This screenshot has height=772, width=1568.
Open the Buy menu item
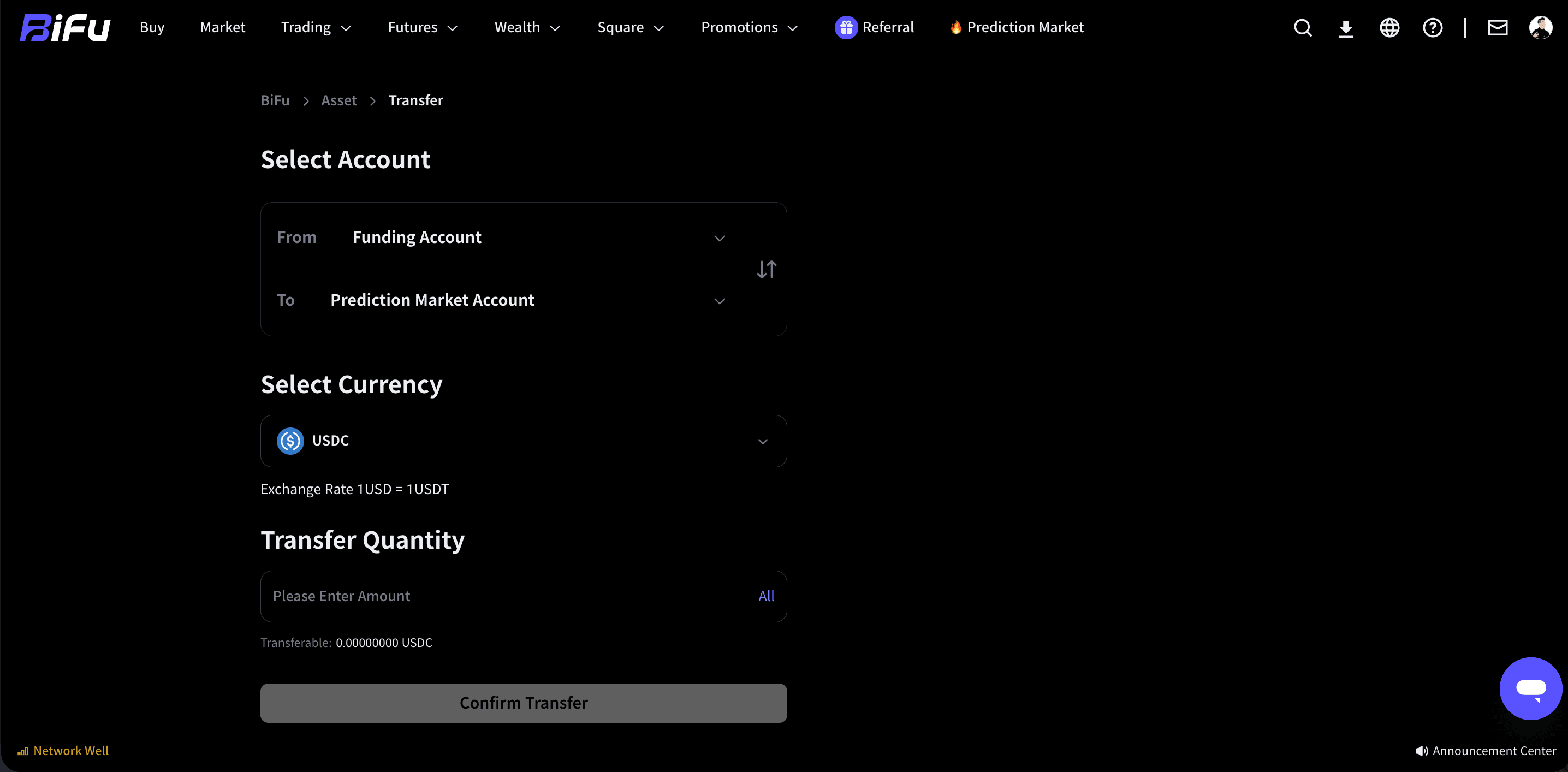click(x=152, y=27)
